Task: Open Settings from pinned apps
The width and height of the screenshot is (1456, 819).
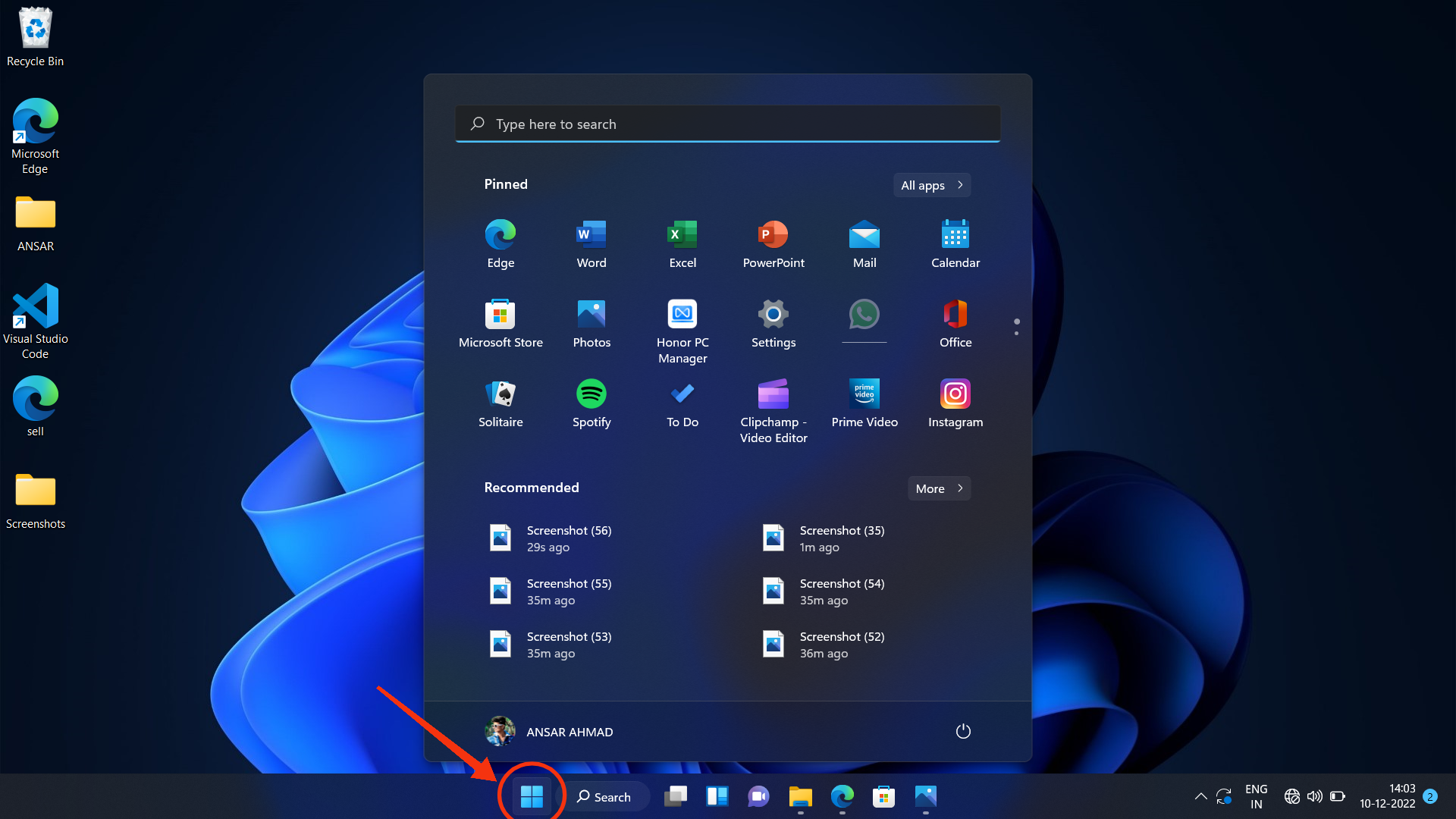Action: pyautogui.click(x=773, y=324)
